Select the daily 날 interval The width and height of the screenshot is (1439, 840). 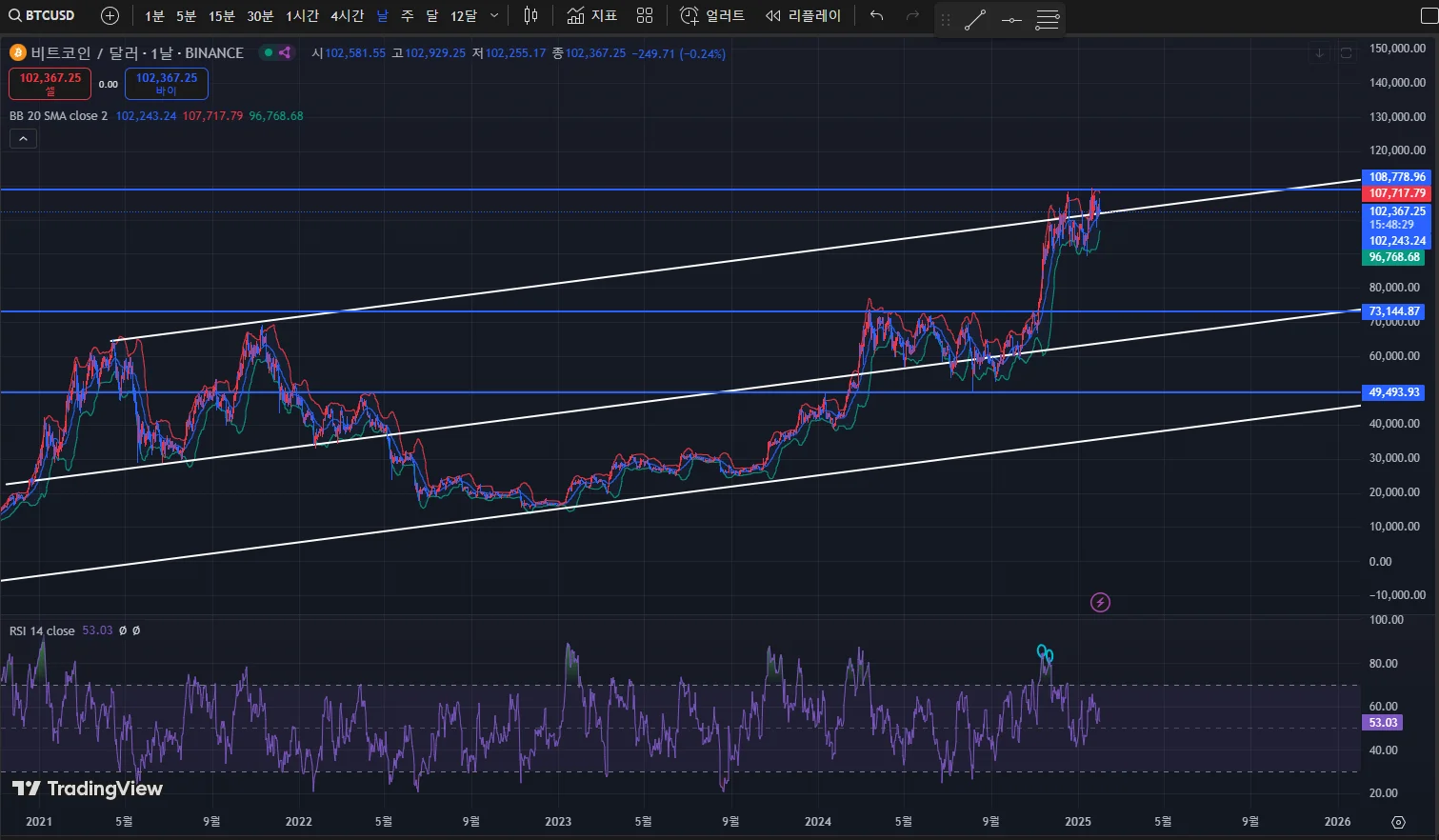pyautogui.click(x=382, y=16)
